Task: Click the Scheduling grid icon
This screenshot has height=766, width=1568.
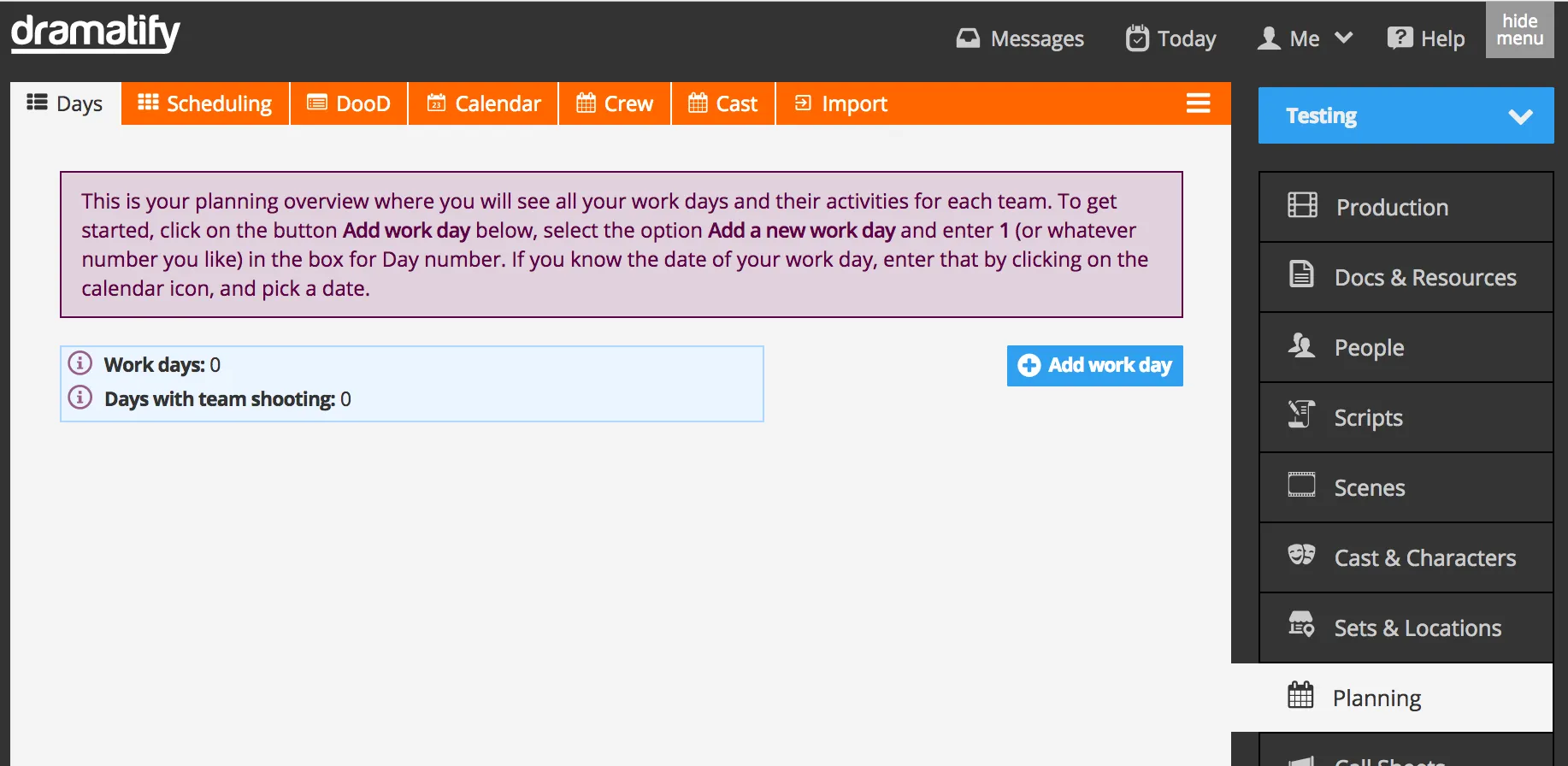Action: click(148, 103)
